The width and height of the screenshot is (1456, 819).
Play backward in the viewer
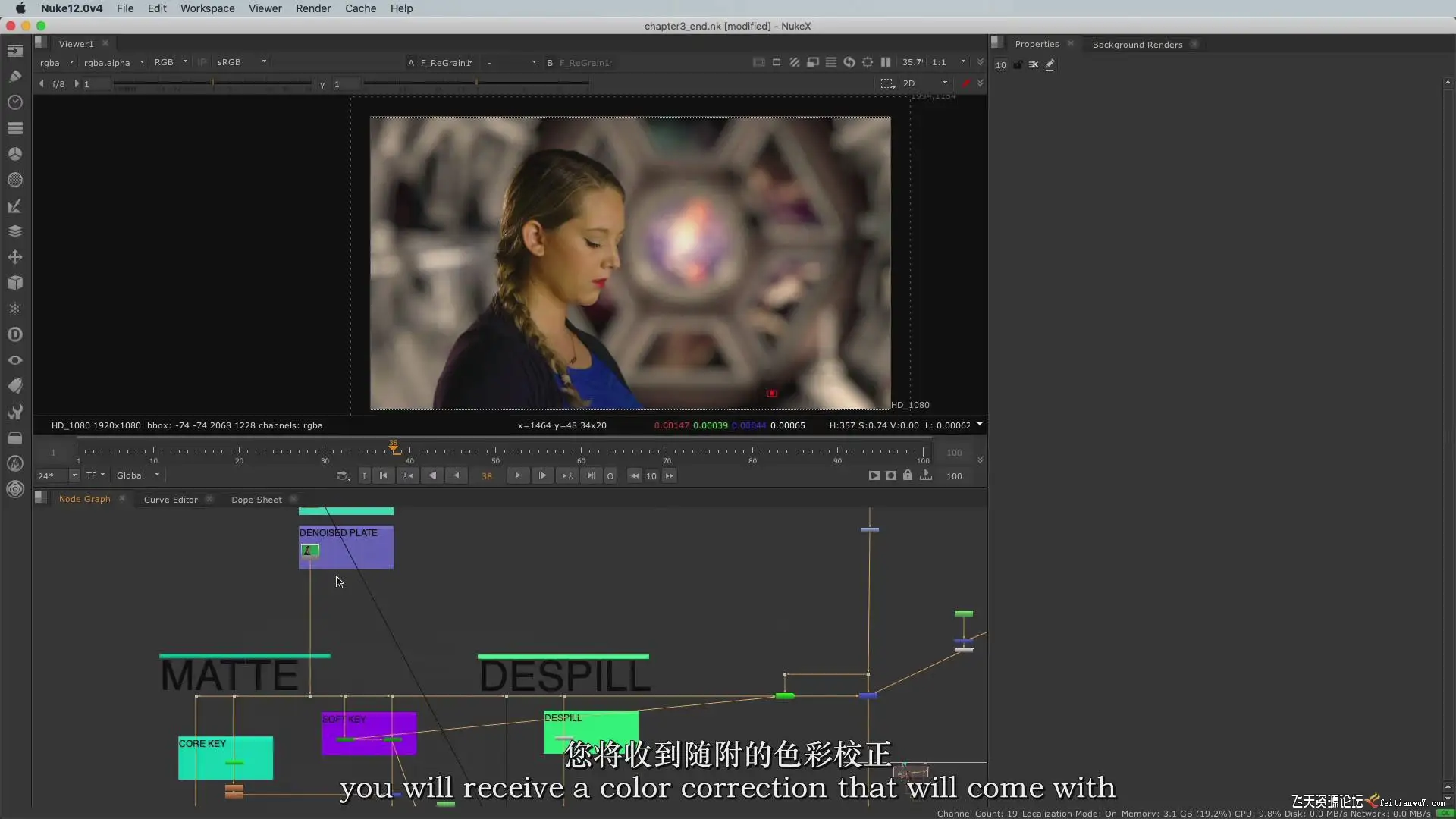tap(457, 476)
